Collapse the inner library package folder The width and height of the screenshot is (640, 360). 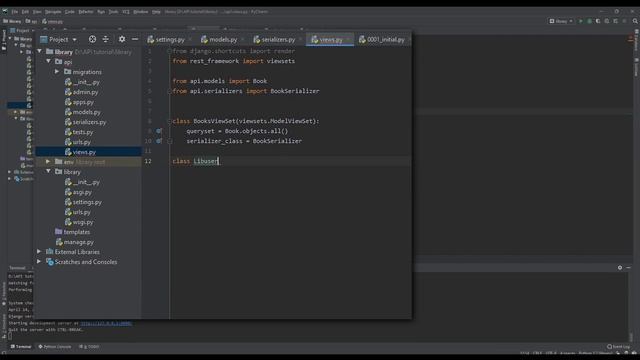(x=49, y=172)
